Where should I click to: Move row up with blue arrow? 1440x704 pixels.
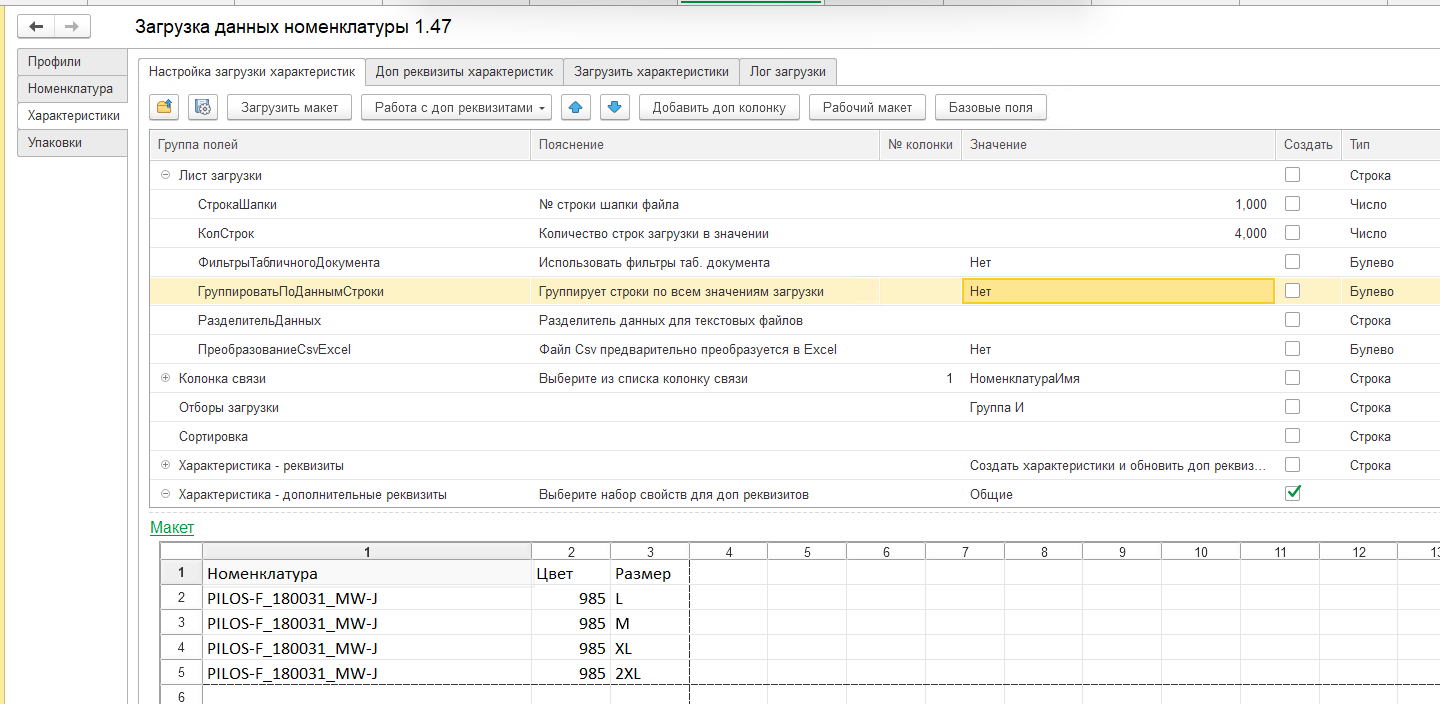coord(577,107)
